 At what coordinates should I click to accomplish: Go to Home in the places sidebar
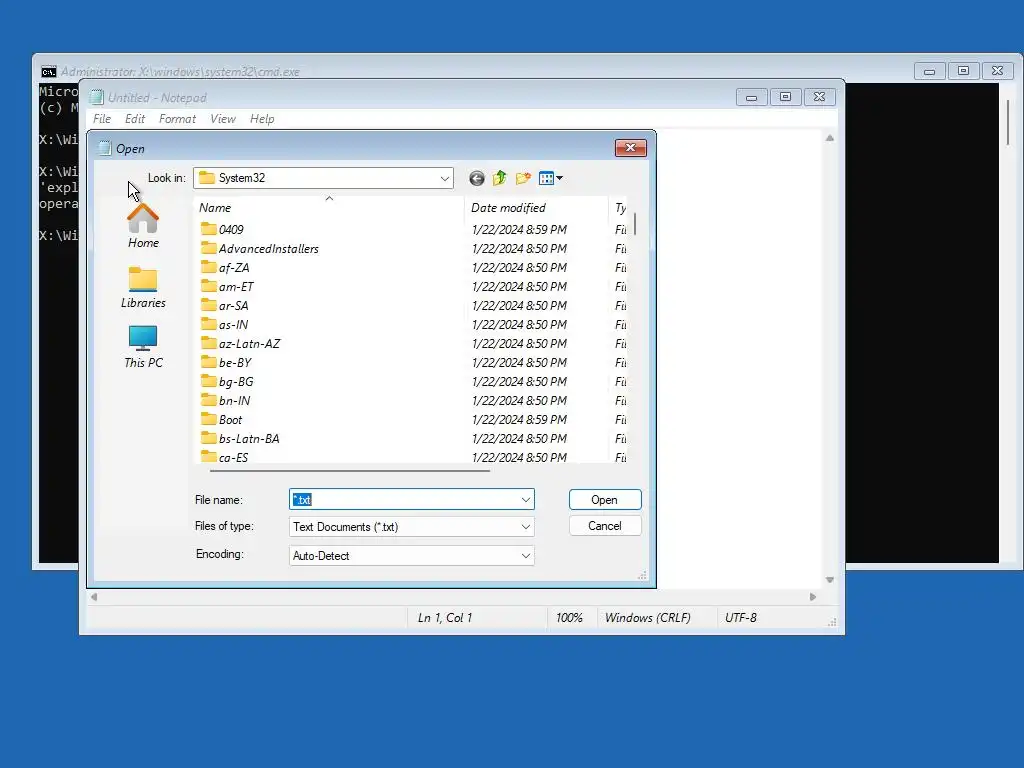tap(143, 226)
